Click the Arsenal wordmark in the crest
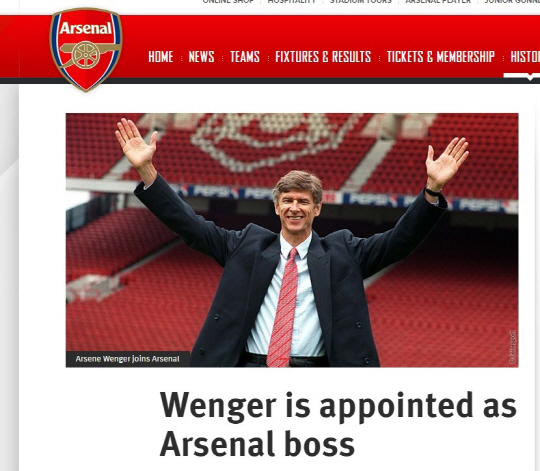The height and width of the screenshot is (471, 540). point(86,28)
